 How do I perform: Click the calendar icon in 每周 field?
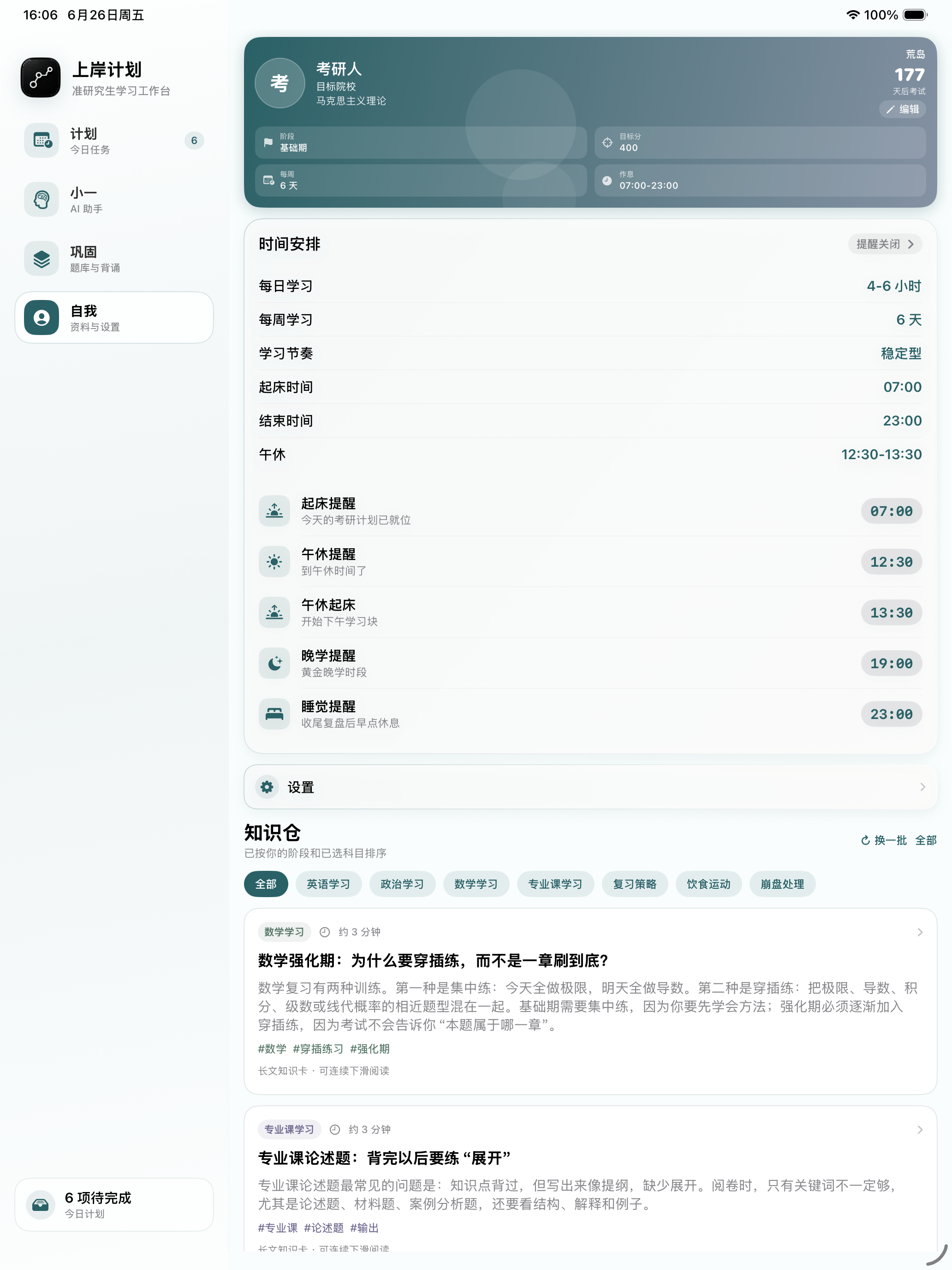point(268,180)
